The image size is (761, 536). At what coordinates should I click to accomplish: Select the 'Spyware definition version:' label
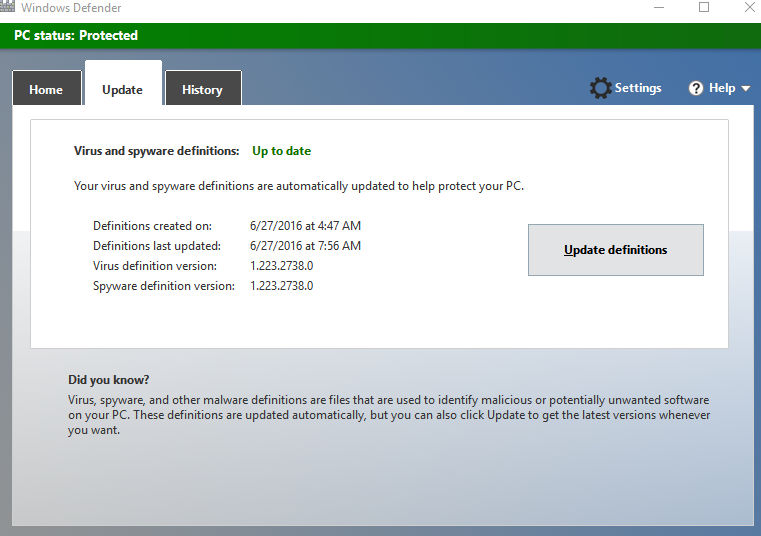[x=164, y=286]
